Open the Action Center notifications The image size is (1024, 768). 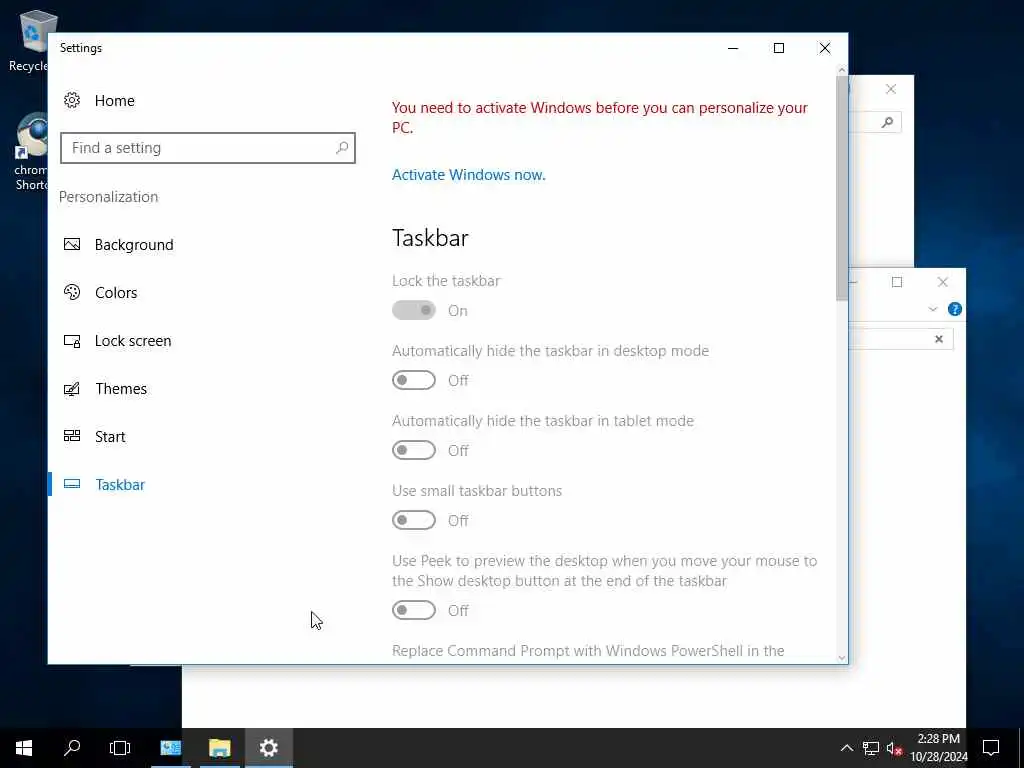tap(991, 748)
